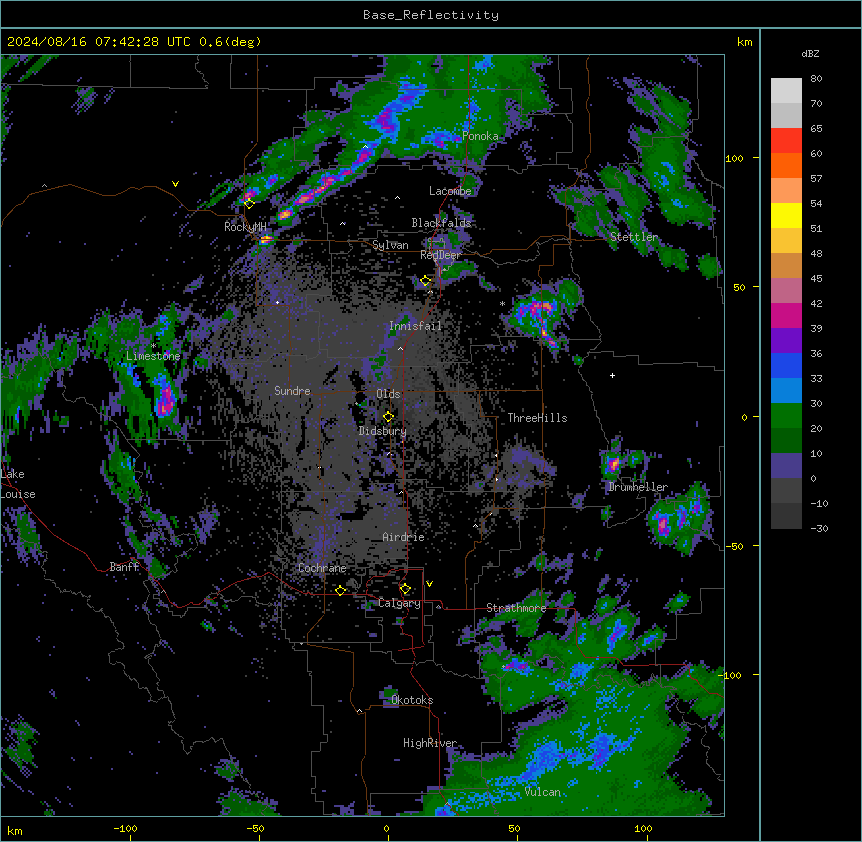
Task: Click the Ponoka city label
Action: (480, 136)
